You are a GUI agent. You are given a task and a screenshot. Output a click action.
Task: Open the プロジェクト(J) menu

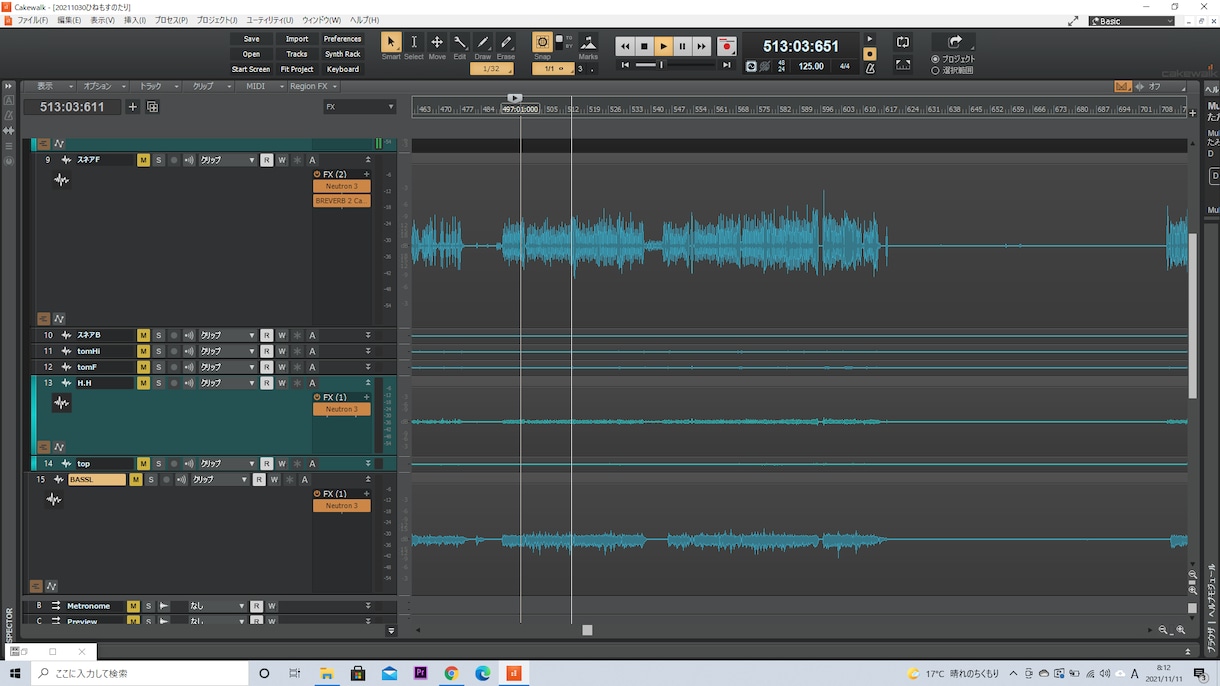pos(217,20)
